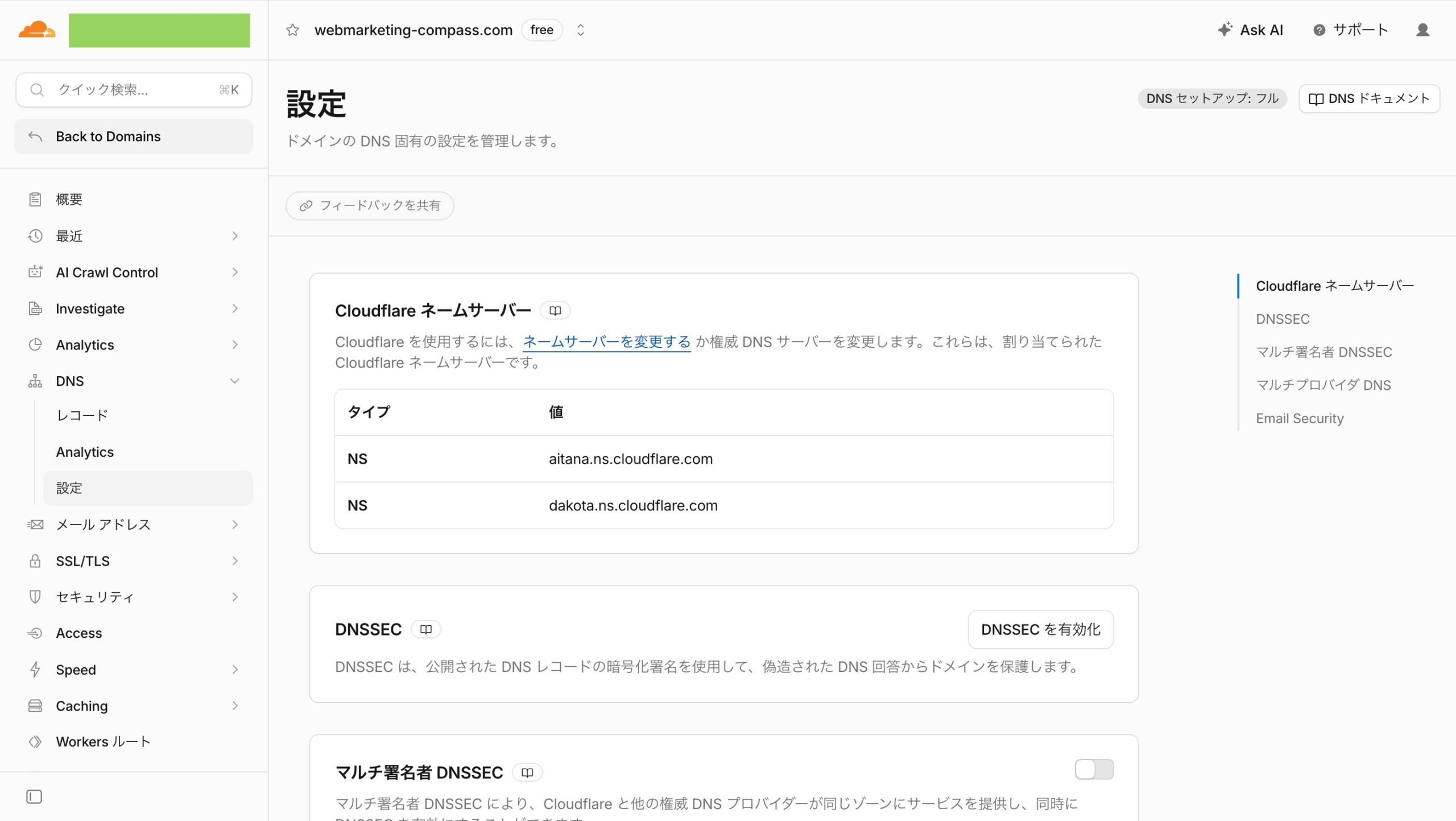
Task: Open DNS レコード submenu item
Action: pos(148,415)
